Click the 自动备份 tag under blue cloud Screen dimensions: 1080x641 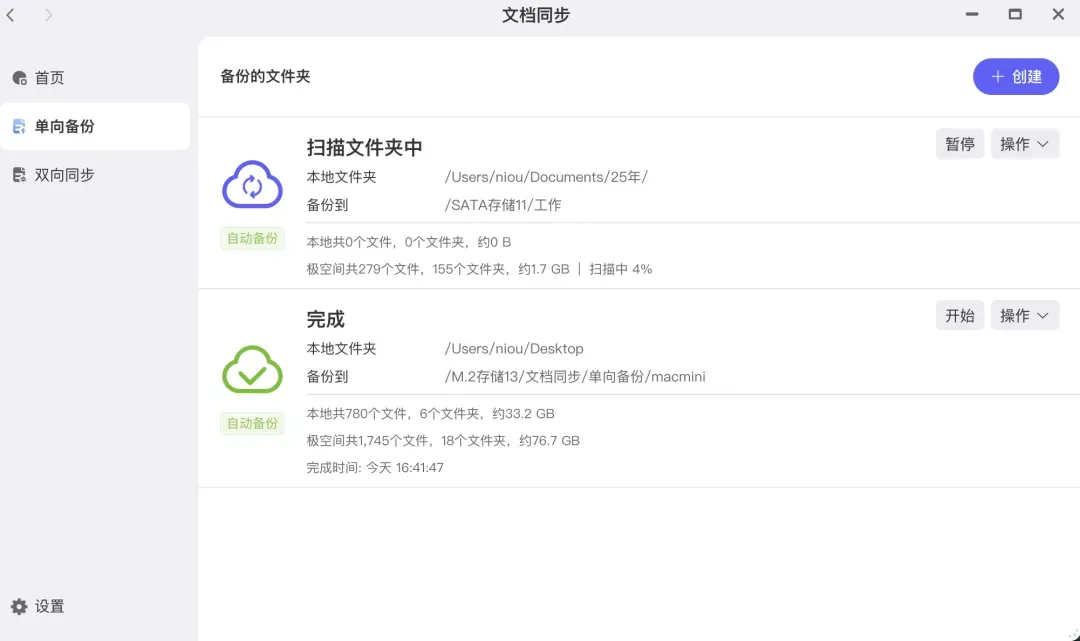[x=252, y=239]
